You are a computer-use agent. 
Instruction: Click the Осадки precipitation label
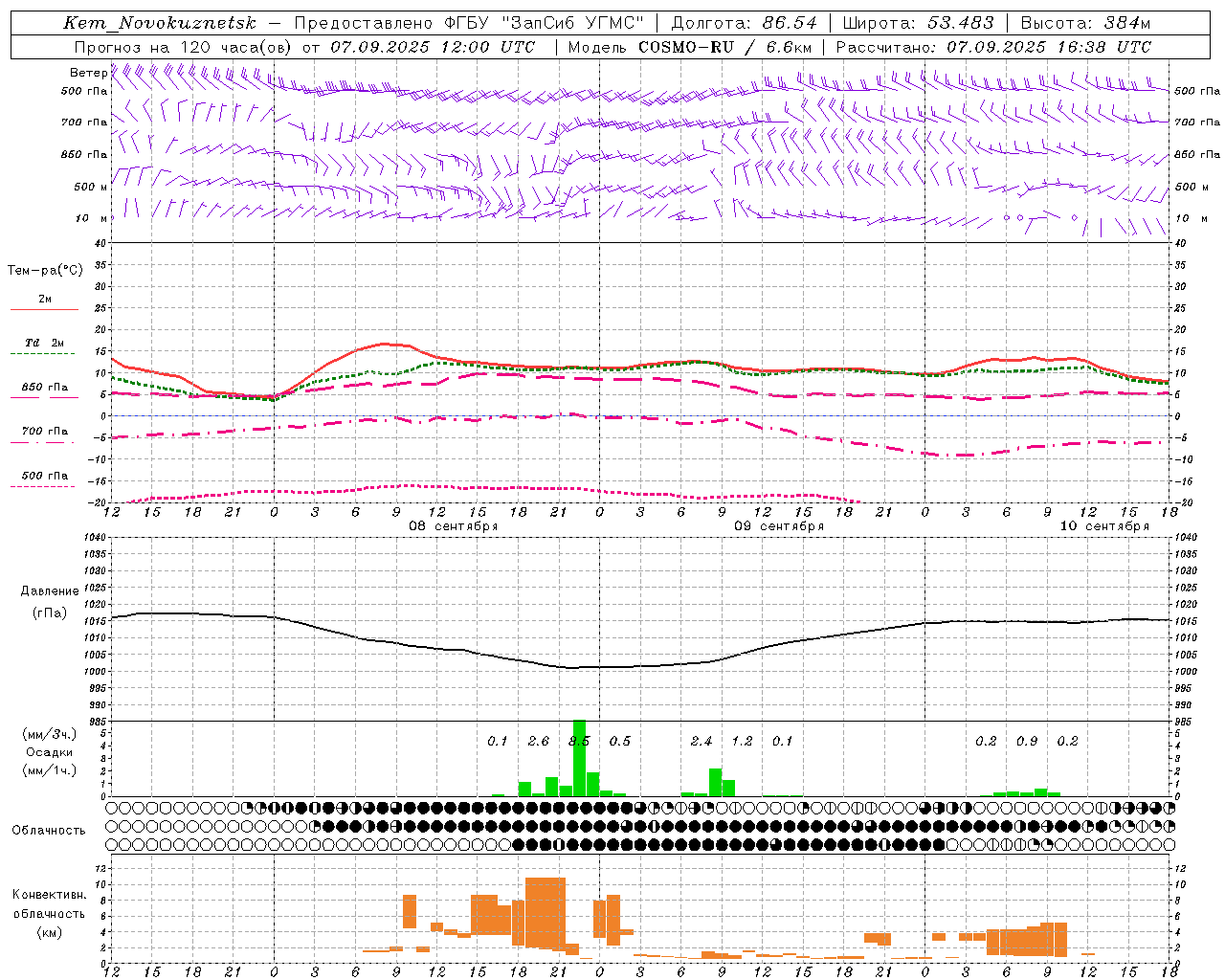[50, 752]
